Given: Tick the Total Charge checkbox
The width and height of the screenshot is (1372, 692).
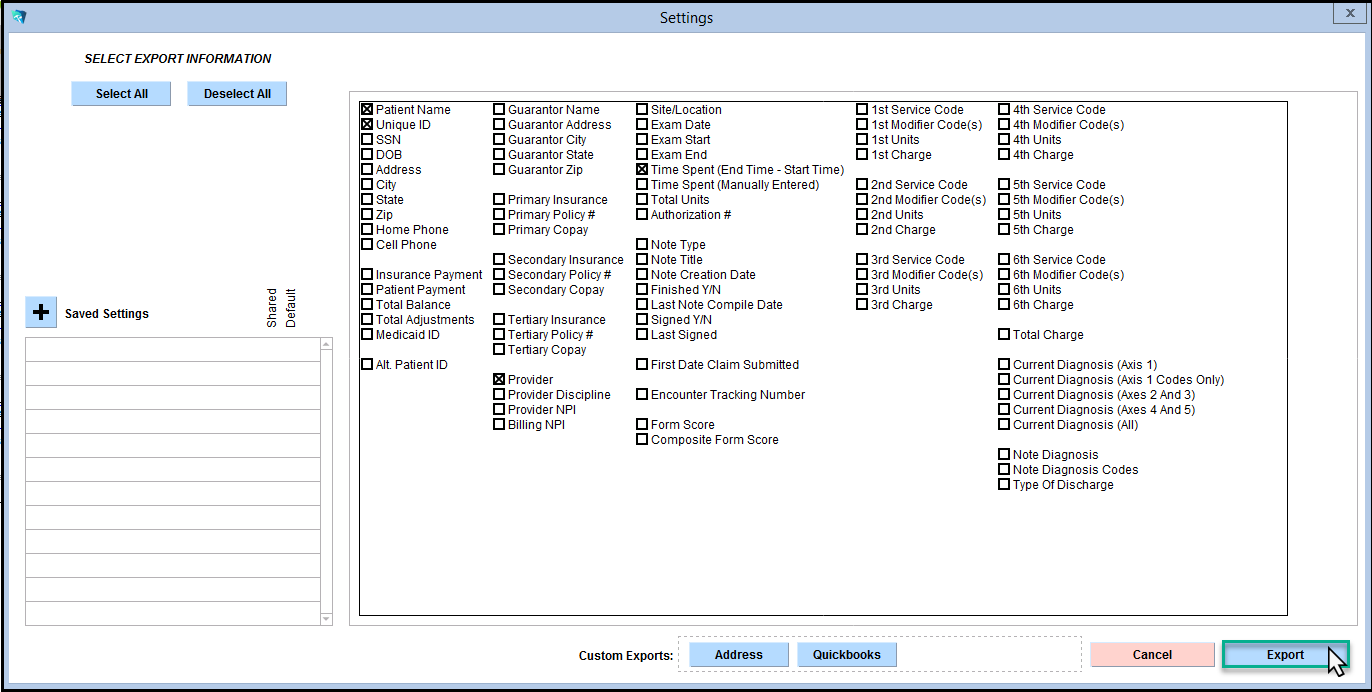Looking at the screenshot, I should click(x=1004, y=335).
